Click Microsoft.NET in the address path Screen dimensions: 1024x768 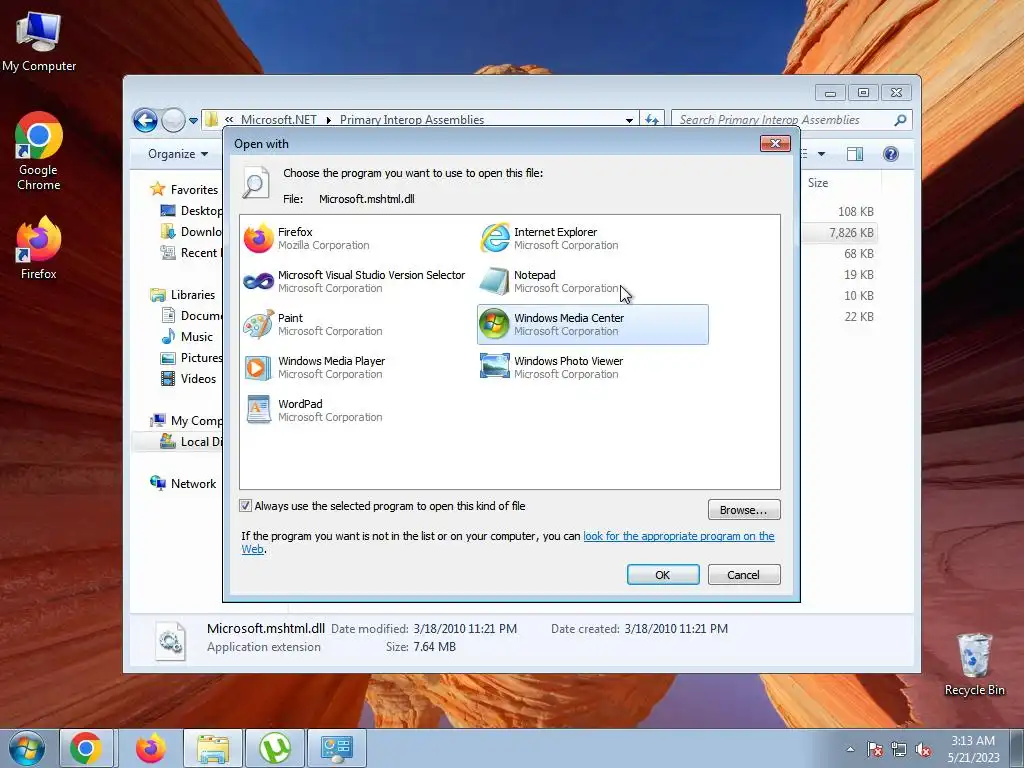pyautogui.click(x=278, y=120)
